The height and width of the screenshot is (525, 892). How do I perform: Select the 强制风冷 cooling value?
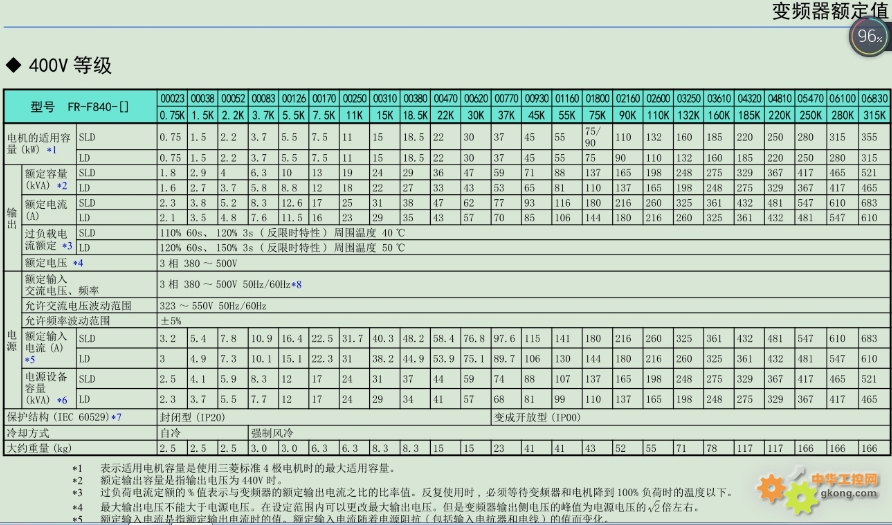click(x=272, y=433)
